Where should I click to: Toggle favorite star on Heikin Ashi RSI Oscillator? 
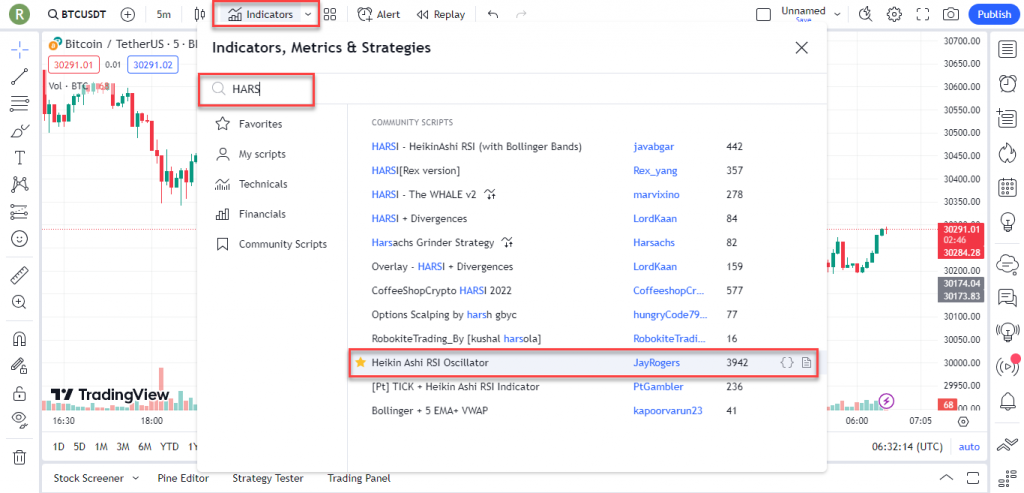360,362
